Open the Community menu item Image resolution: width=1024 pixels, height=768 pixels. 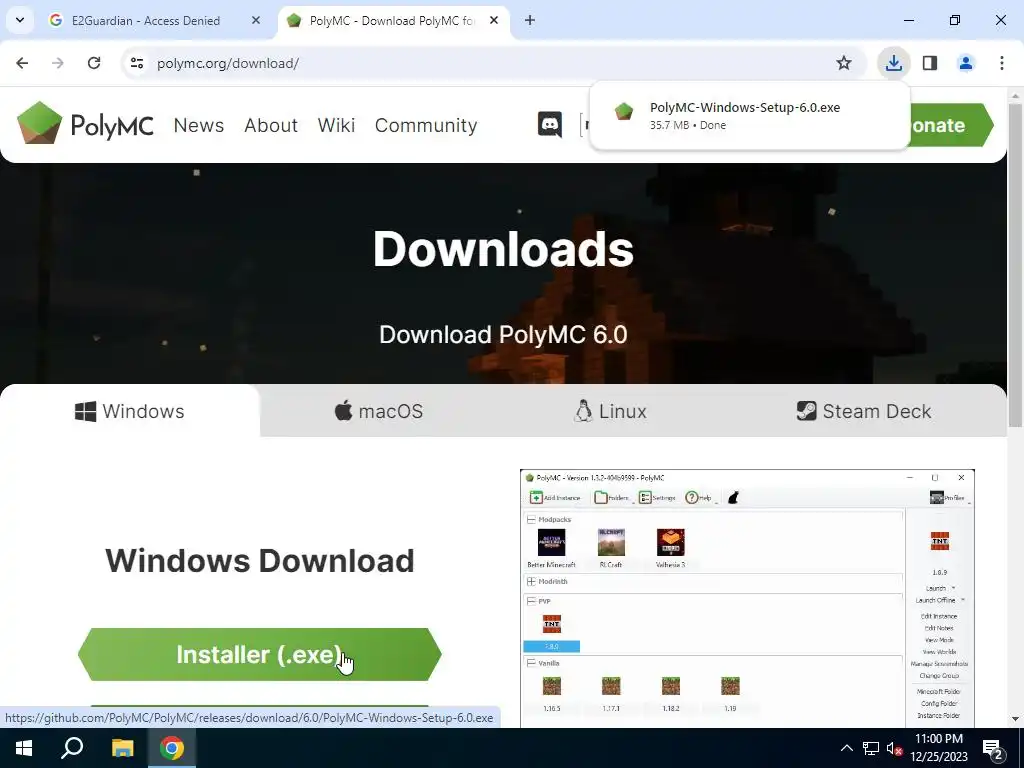[x=426, y=125]
